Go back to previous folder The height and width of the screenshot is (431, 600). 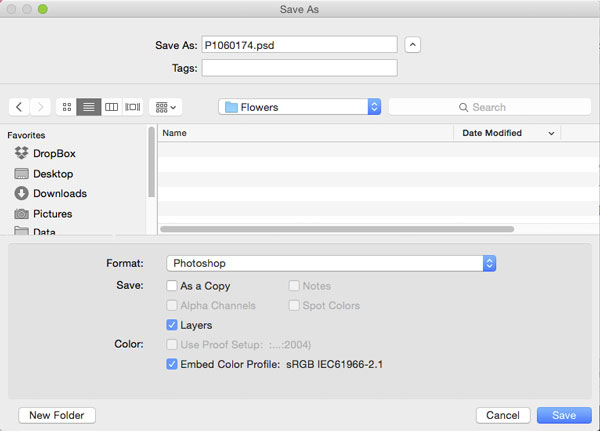(20, 107)
